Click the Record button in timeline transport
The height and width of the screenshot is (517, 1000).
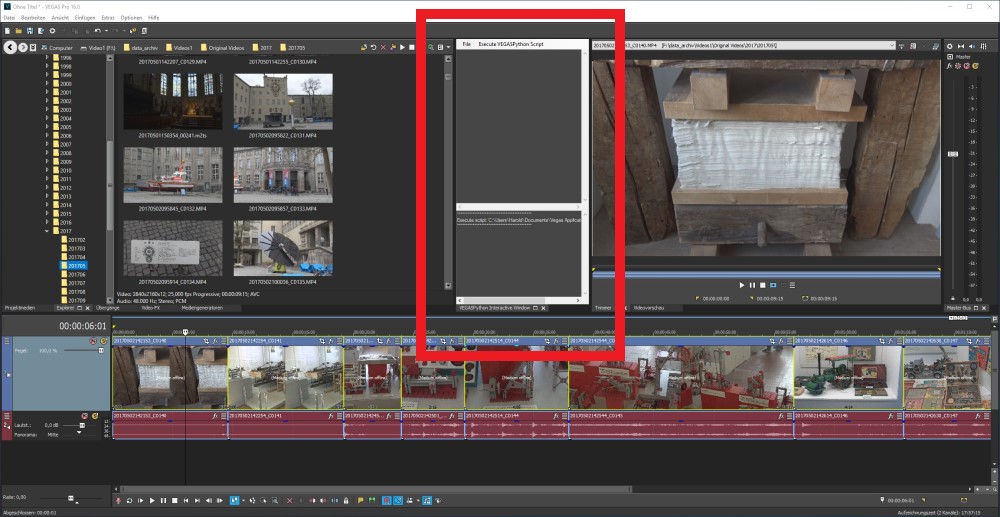[x=119, y=500]
